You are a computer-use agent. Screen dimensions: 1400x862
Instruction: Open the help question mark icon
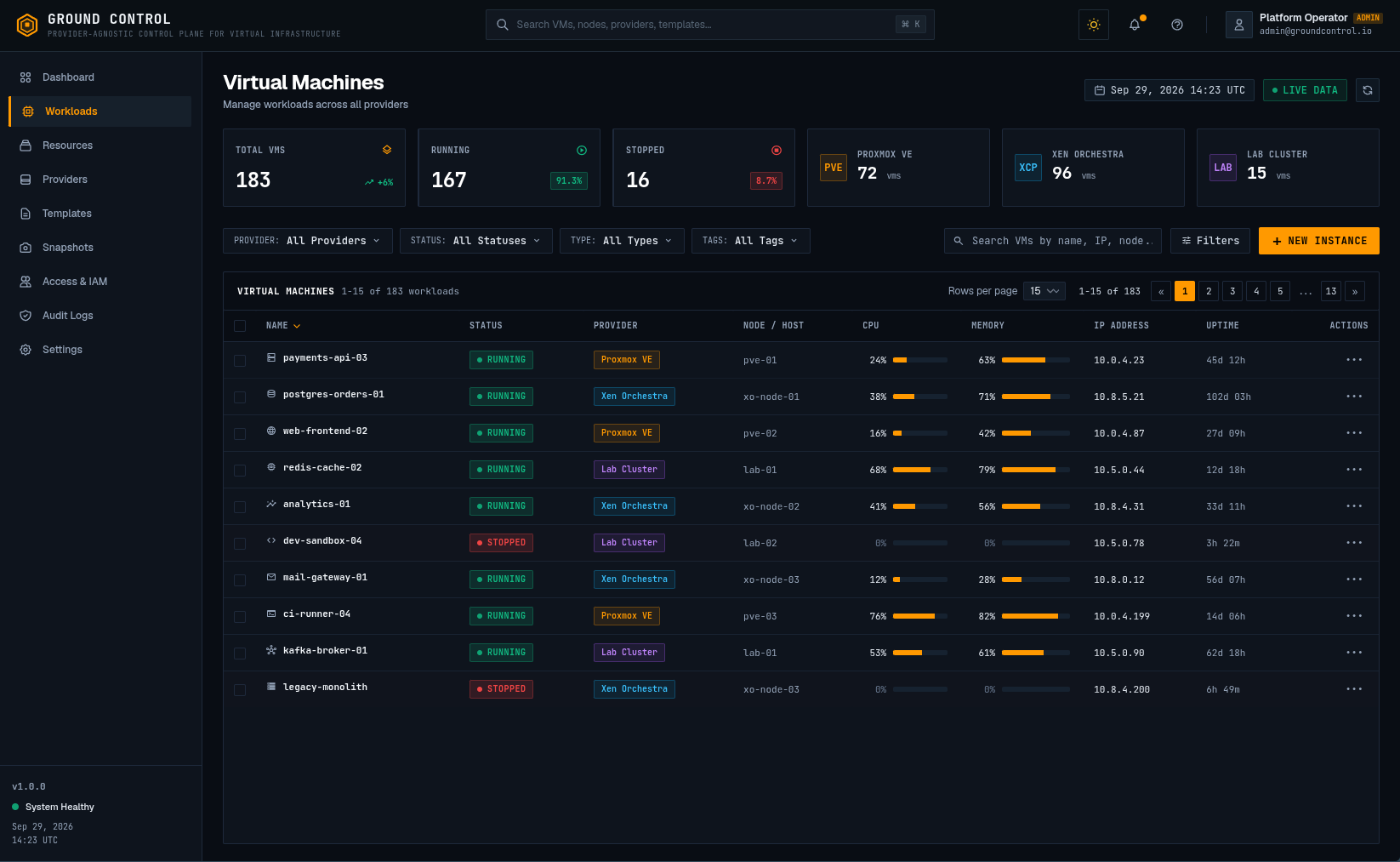pos(1177,25)
